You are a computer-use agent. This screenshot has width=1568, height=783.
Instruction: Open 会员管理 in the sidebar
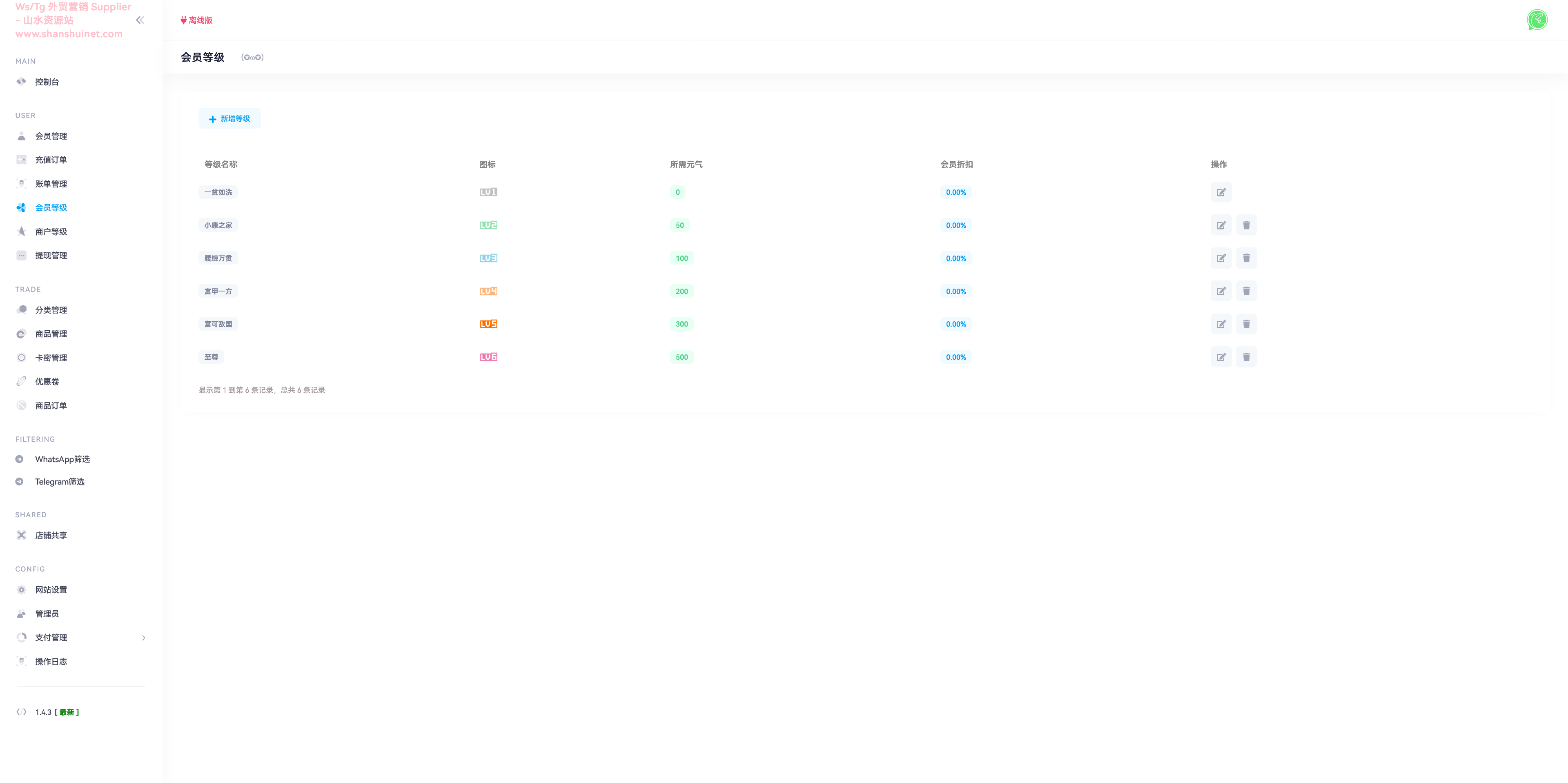pos(51,136)
